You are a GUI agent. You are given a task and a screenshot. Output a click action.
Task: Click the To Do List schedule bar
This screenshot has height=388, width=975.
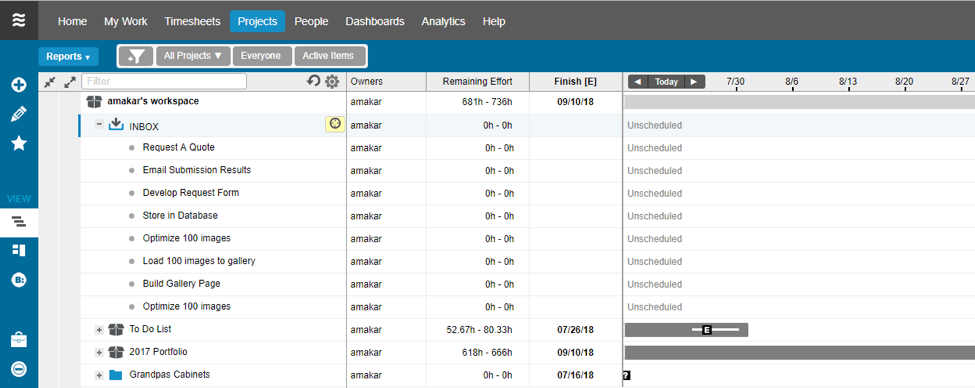tap(686, 330)
